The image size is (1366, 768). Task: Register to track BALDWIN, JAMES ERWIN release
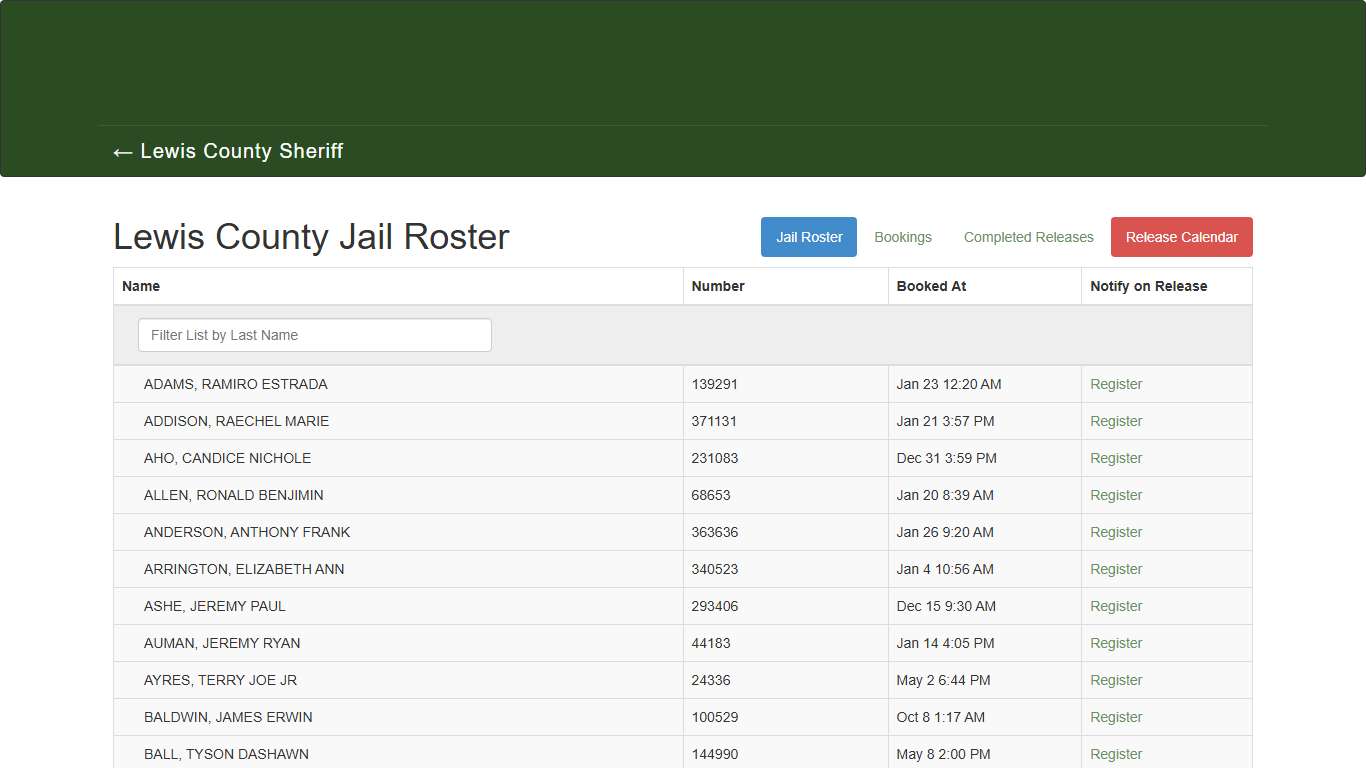coord(1116,717)
